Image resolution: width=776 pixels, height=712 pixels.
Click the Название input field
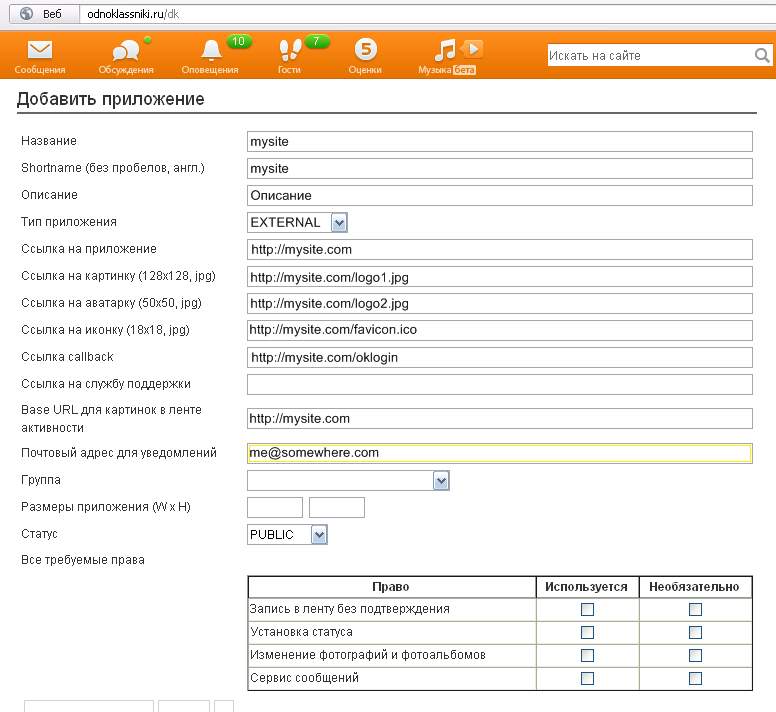tap(500, 142)
